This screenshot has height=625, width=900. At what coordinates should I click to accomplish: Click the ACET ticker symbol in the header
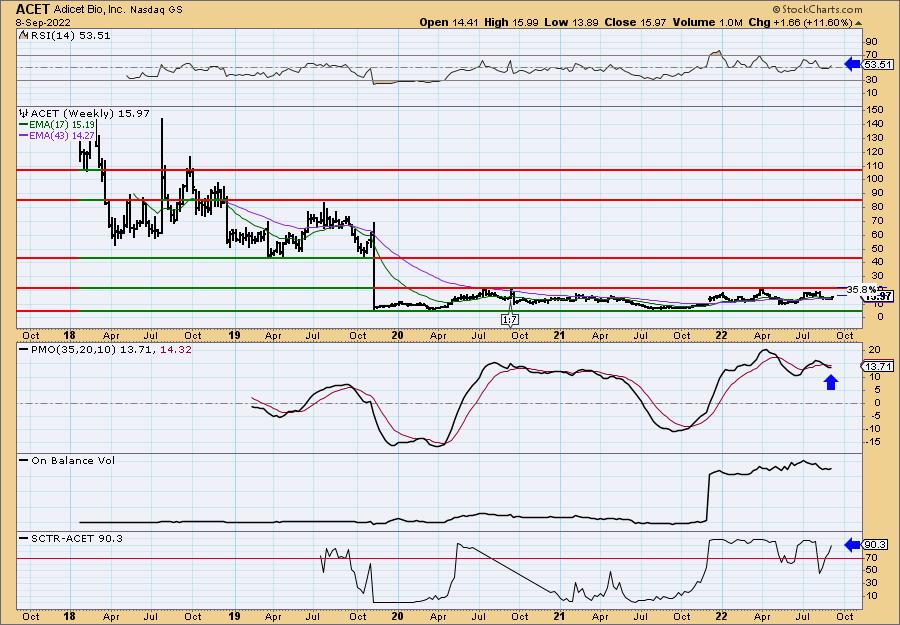[x=33, y=9]
